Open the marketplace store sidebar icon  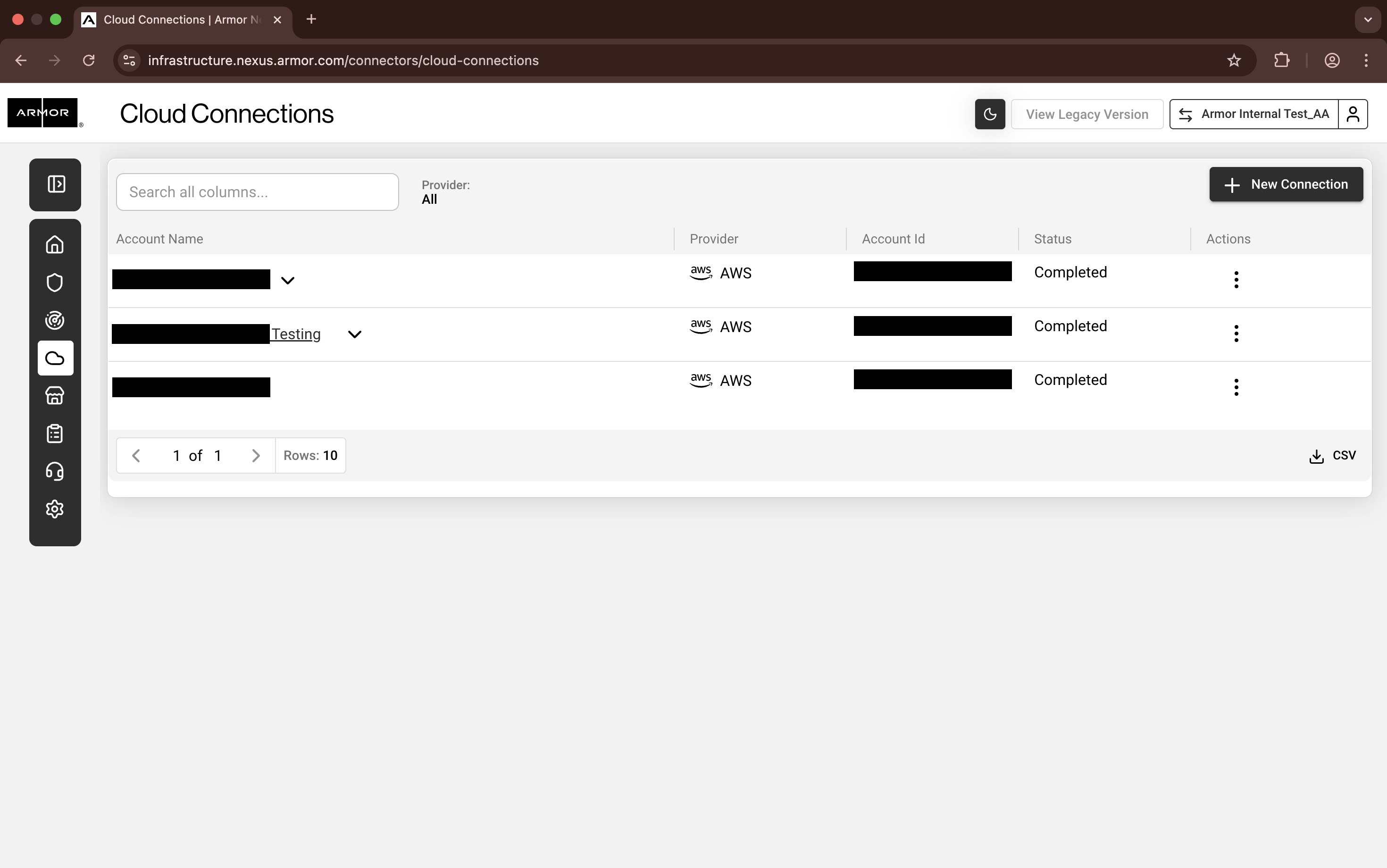click(x=55, y=395)
